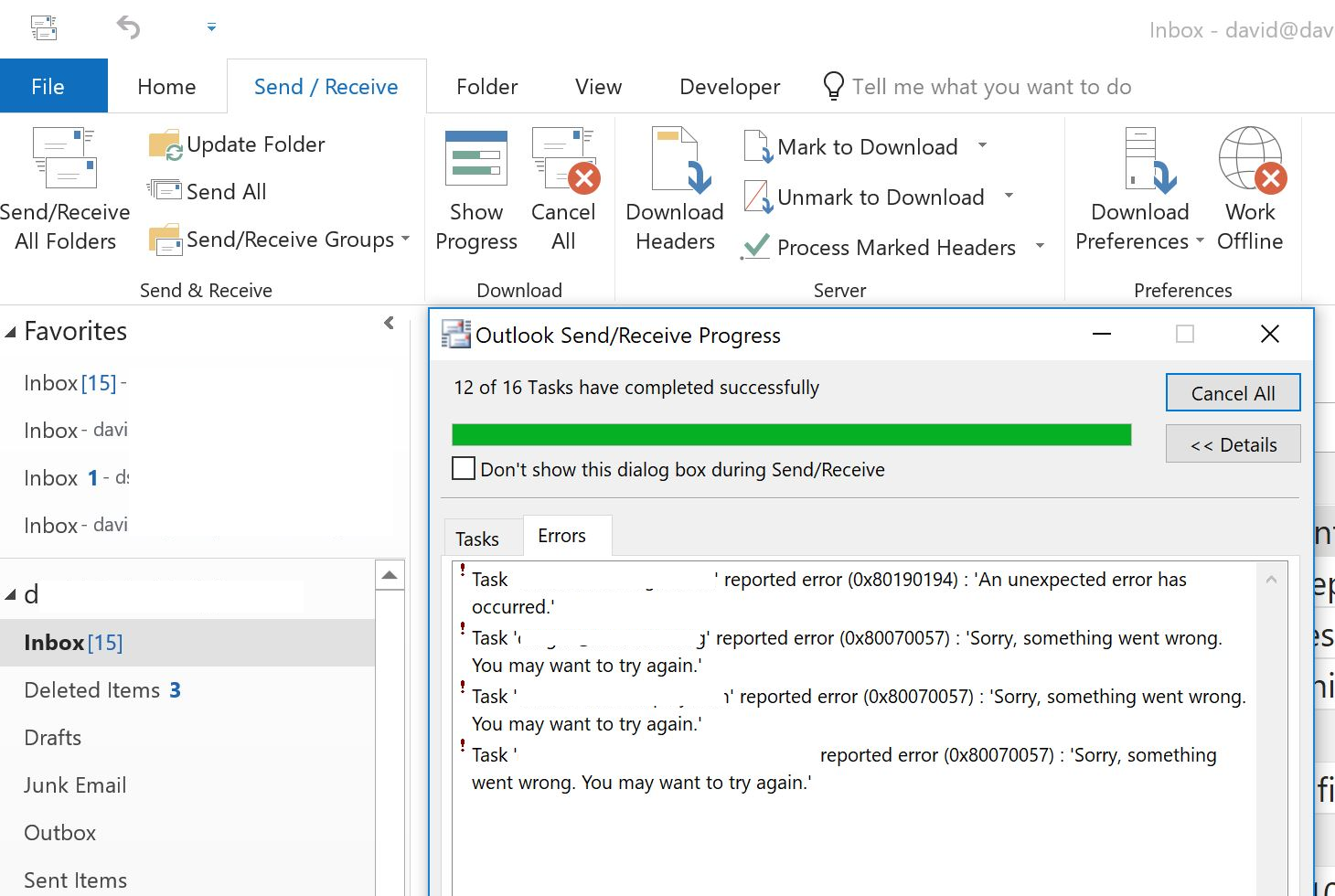
Task: Click '12 of 16 Tasks have completed successfully'
Action: click(636, 388)
